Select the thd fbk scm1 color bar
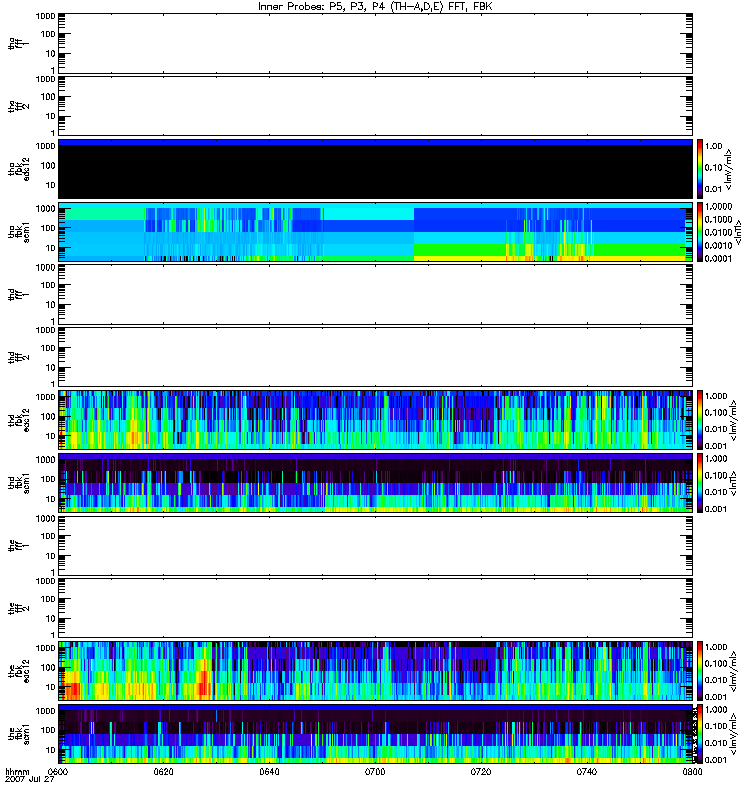This screenshot has height=800, width=750. pos(700,483)
